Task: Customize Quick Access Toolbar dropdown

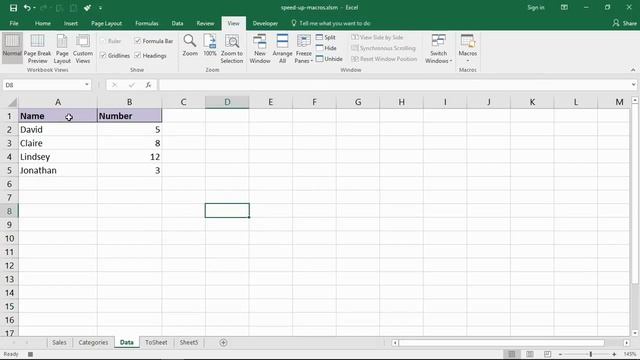Action: pyautogui.click(x=100, y=8)
